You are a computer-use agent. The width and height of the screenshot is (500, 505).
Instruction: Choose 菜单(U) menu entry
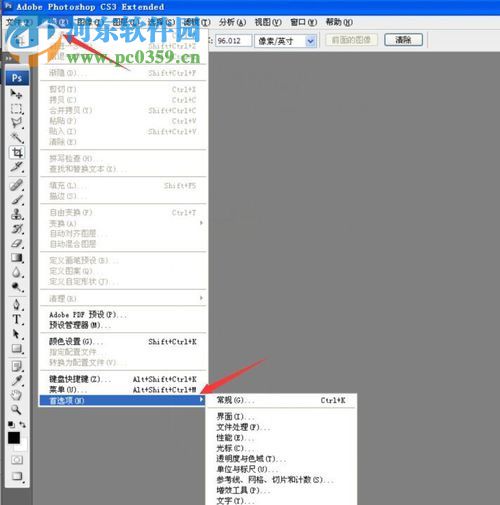point(123,389)
